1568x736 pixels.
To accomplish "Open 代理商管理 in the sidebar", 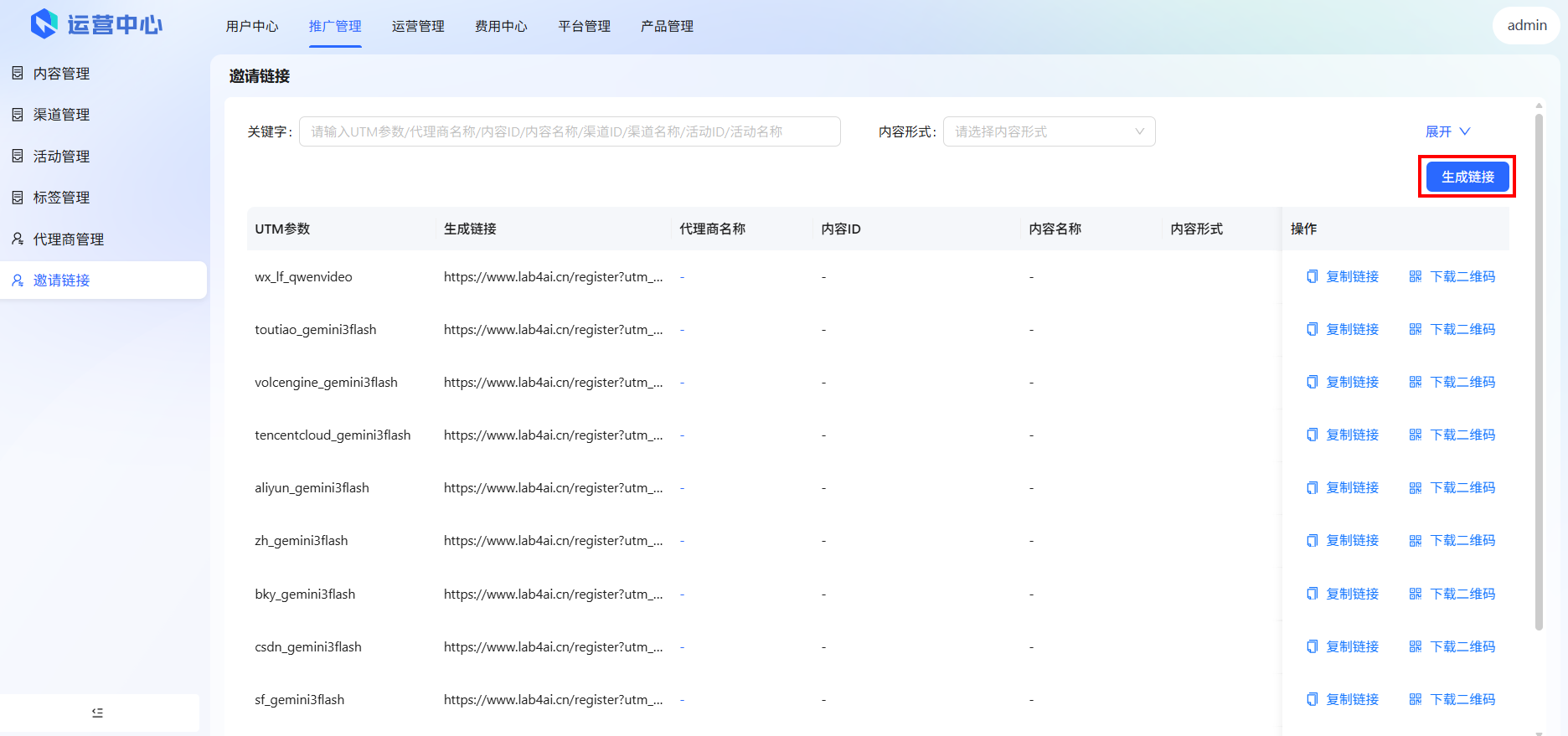I will pos(68,239).
